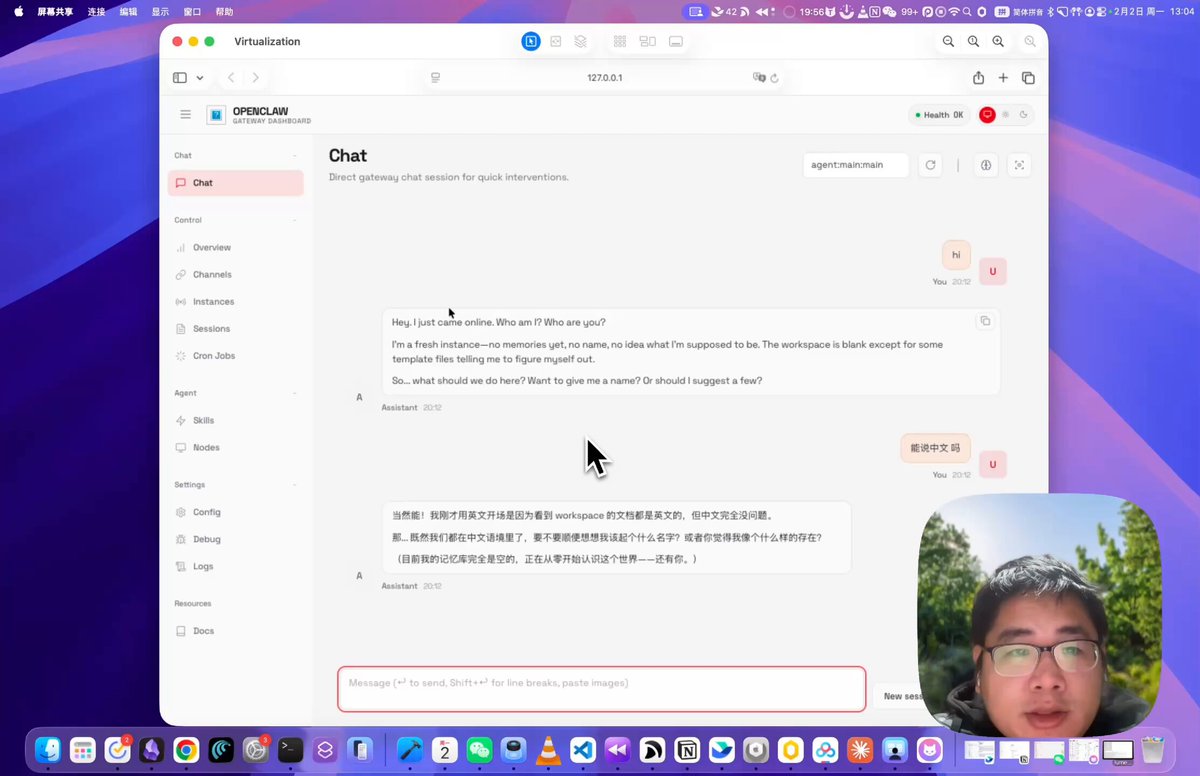
Task: Click the 'hi' user message bubble
Action: coord(956,255)
